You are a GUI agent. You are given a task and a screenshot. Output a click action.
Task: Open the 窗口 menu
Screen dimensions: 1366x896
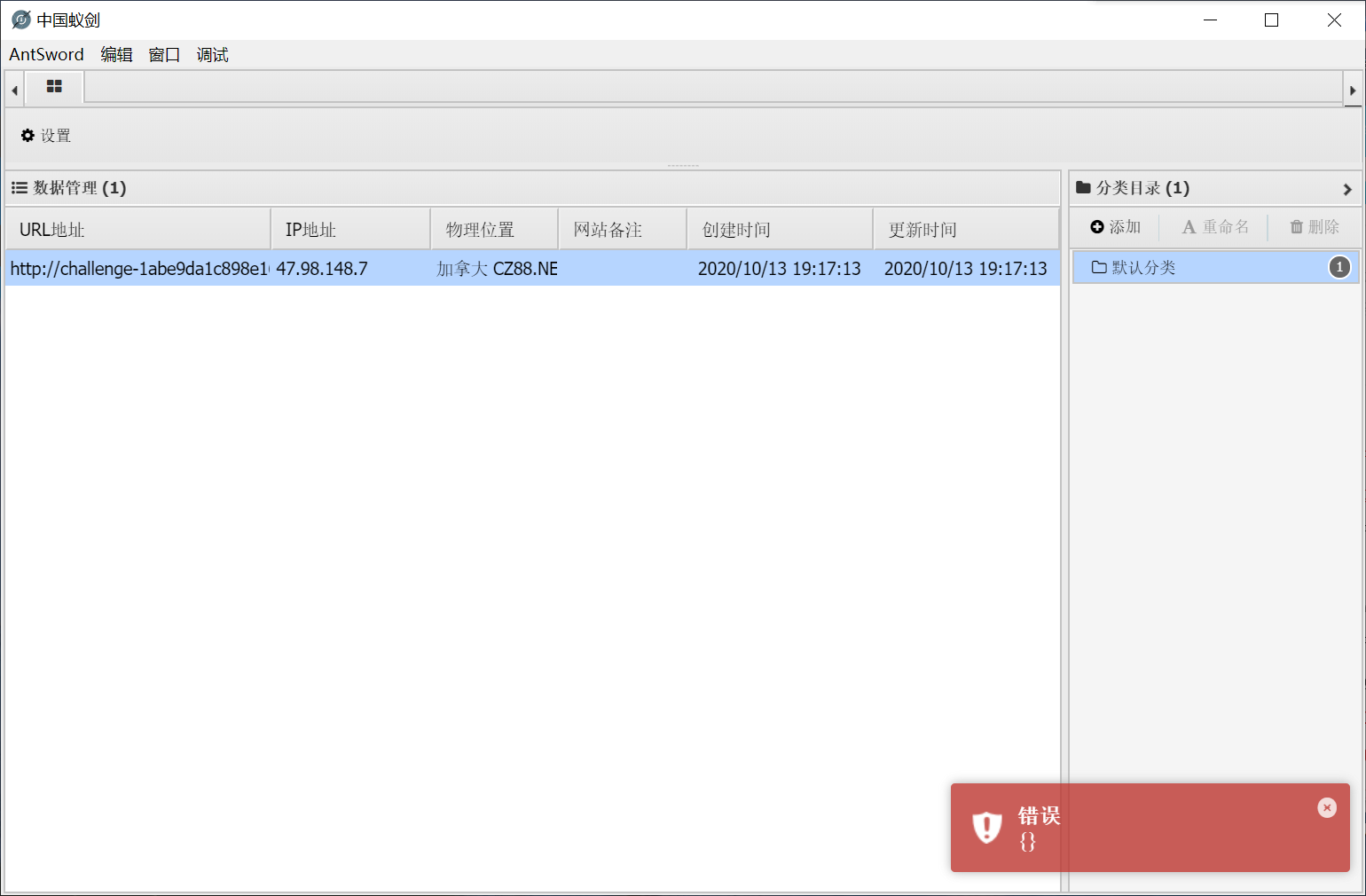tap(164, 54)
